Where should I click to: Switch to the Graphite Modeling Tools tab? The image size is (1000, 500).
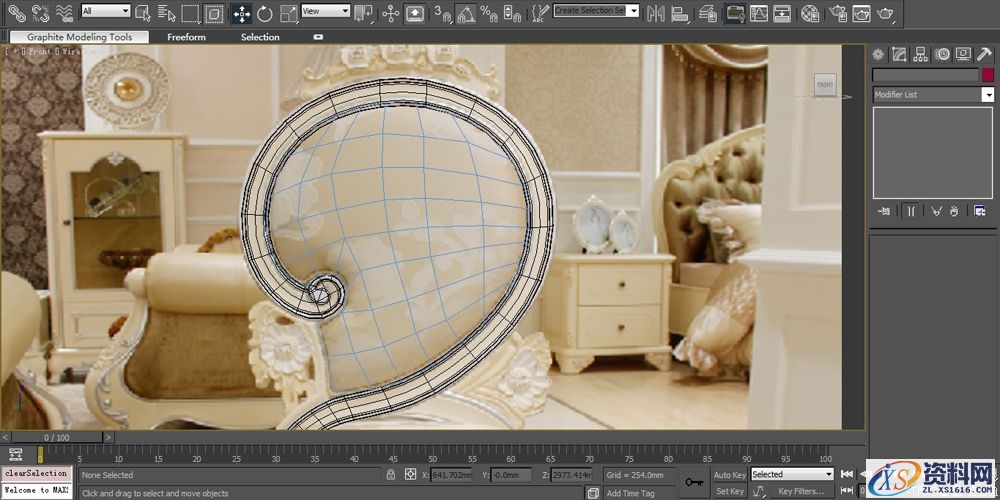pos(79,37)
